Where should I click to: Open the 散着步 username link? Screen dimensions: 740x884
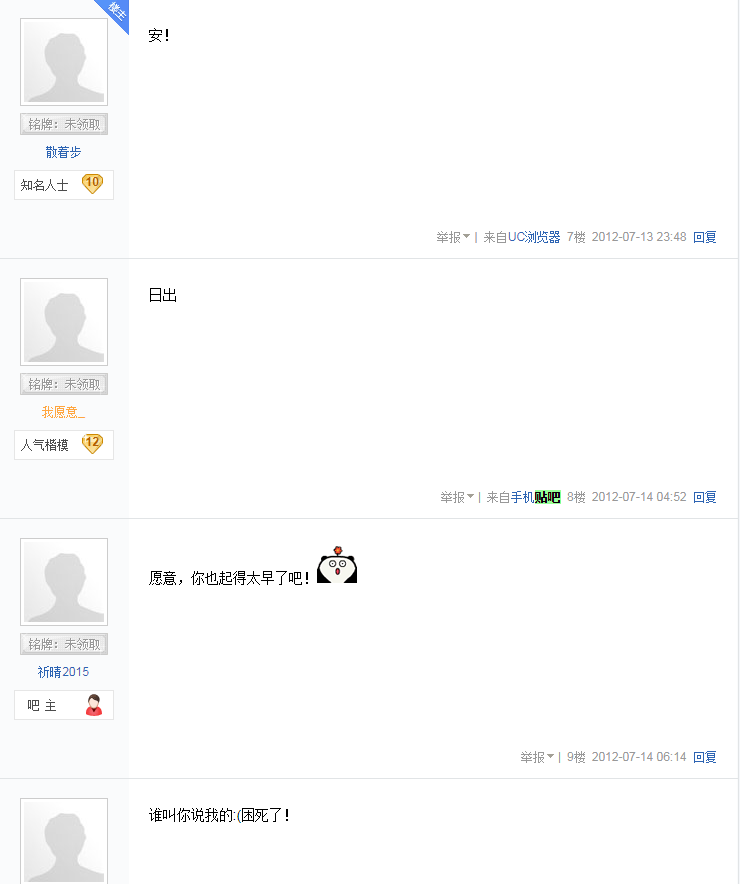click(63, 152)
